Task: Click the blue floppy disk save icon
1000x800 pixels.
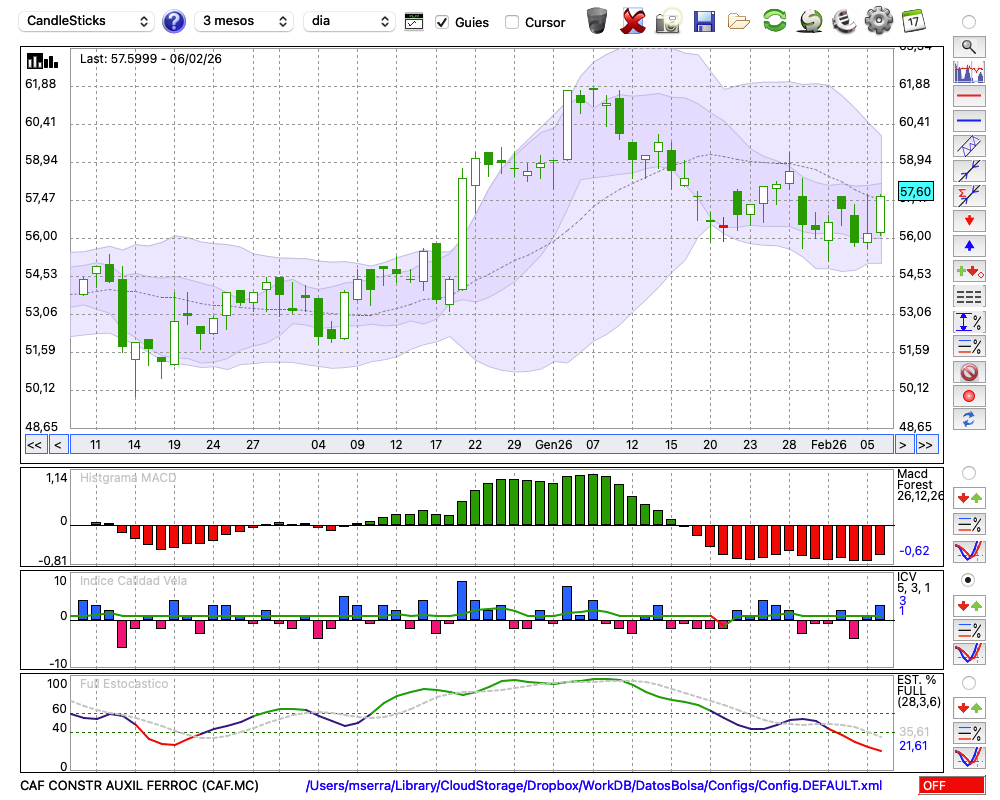Action: (x=704, y=21)
